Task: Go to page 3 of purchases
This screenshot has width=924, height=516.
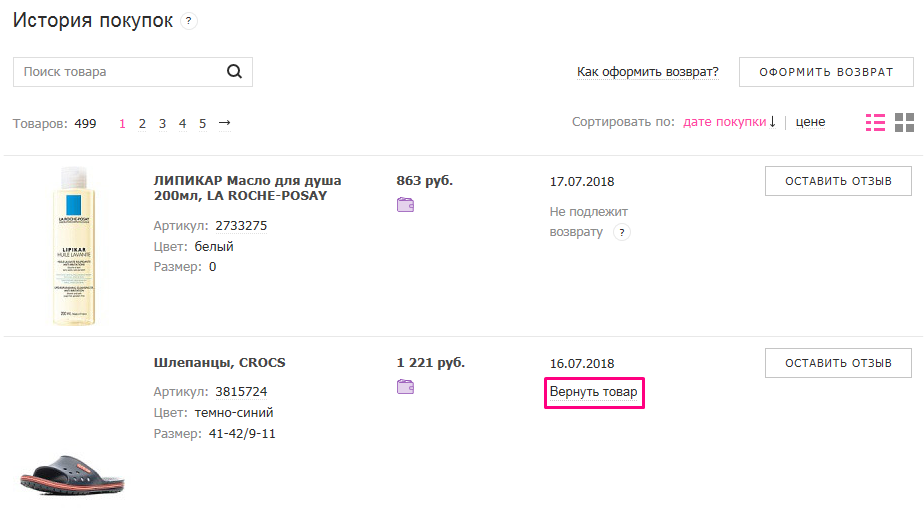Action: click(x=162, y=124)
